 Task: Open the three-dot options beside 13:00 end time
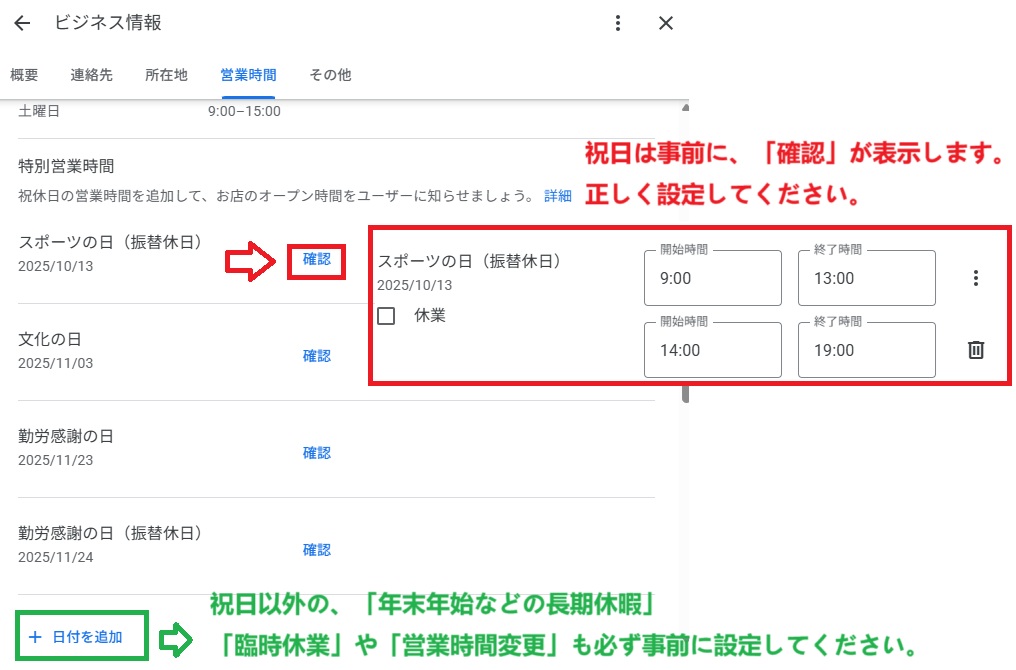975,278
